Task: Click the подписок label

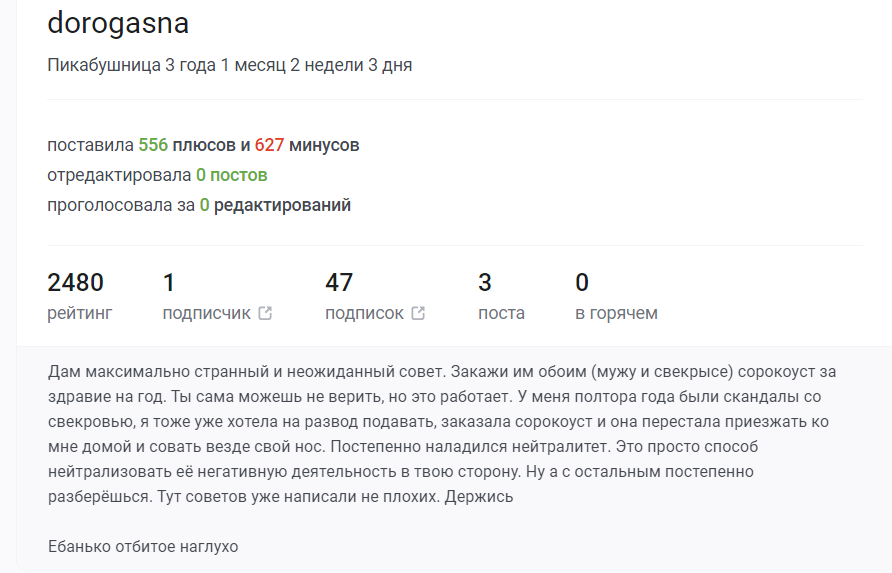Action: 364,313
